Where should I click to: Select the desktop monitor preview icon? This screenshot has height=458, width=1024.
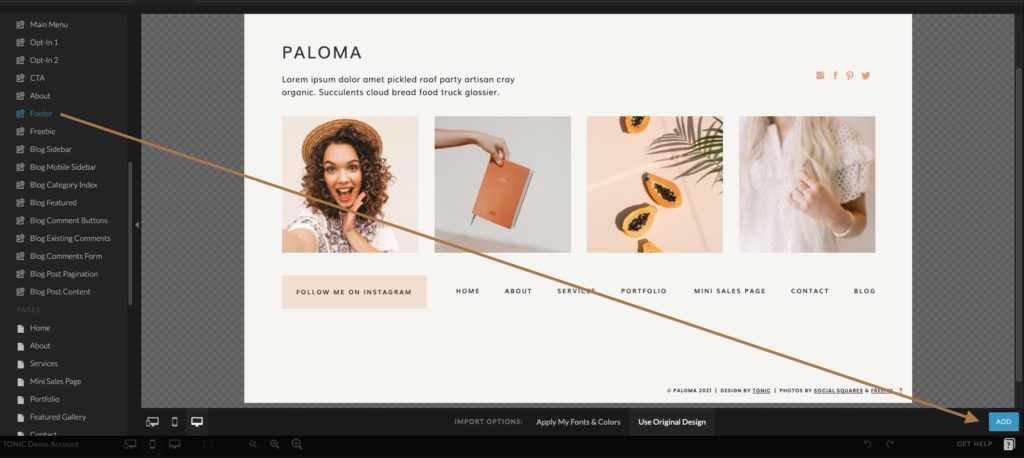[197, 422]
